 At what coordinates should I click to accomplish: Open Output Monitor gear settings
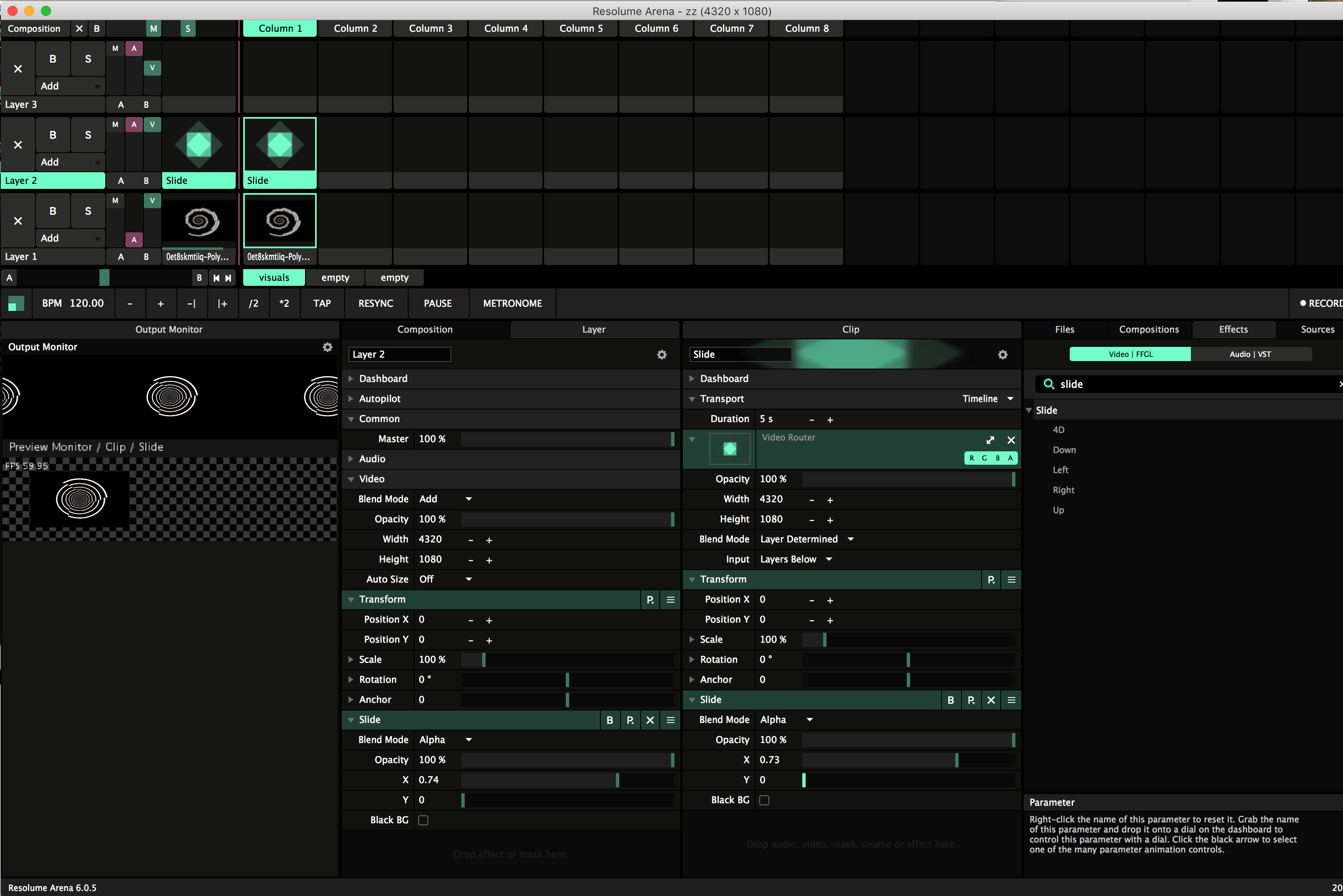pos(327,347)
